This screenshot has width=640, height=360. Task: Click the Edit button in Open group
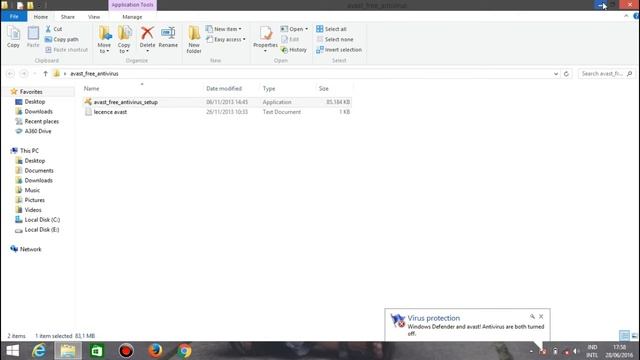[290, 39]
